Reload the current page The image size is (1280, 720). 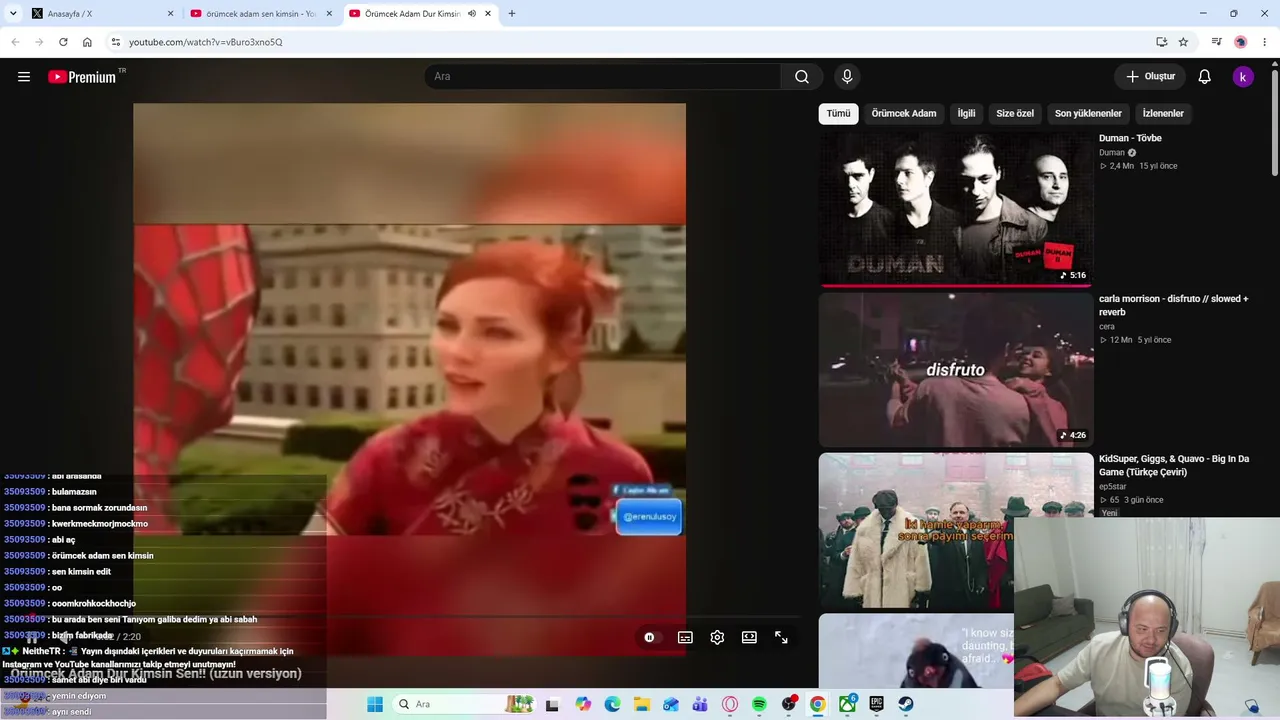point(63,42)
